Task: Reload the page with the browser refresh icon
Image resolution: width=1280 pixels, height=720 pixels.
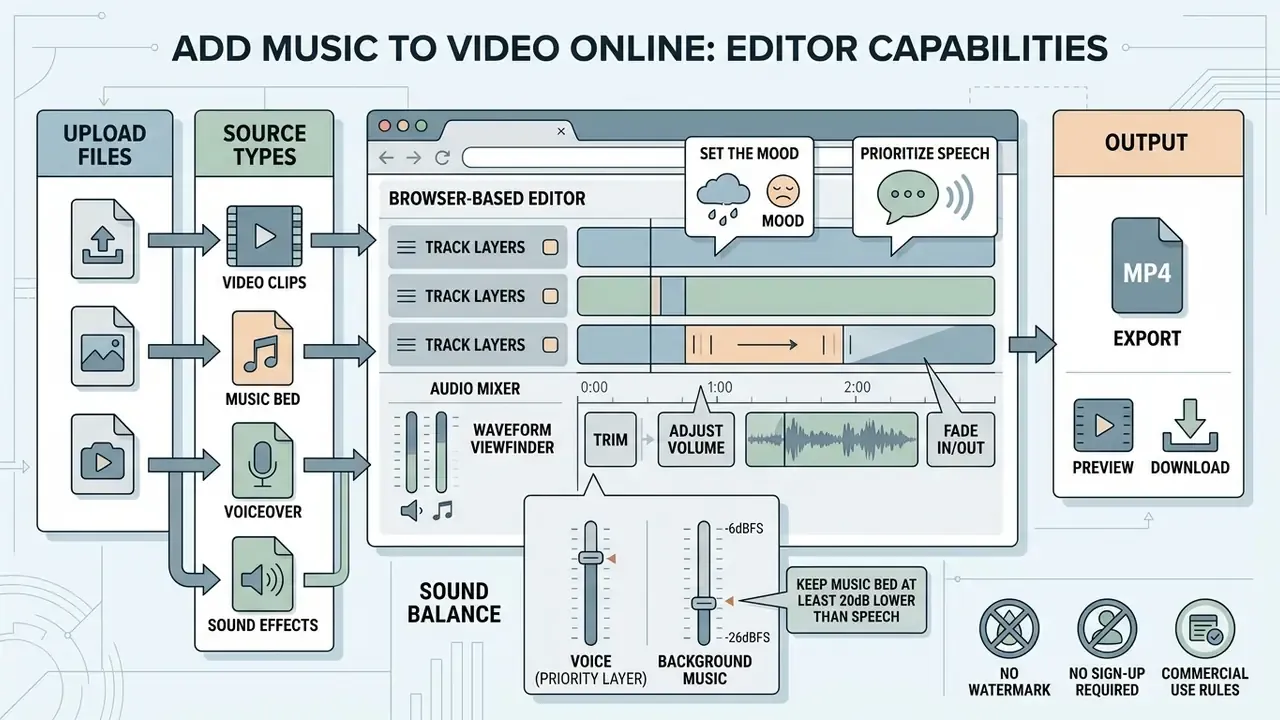Action: click(442, 158)
